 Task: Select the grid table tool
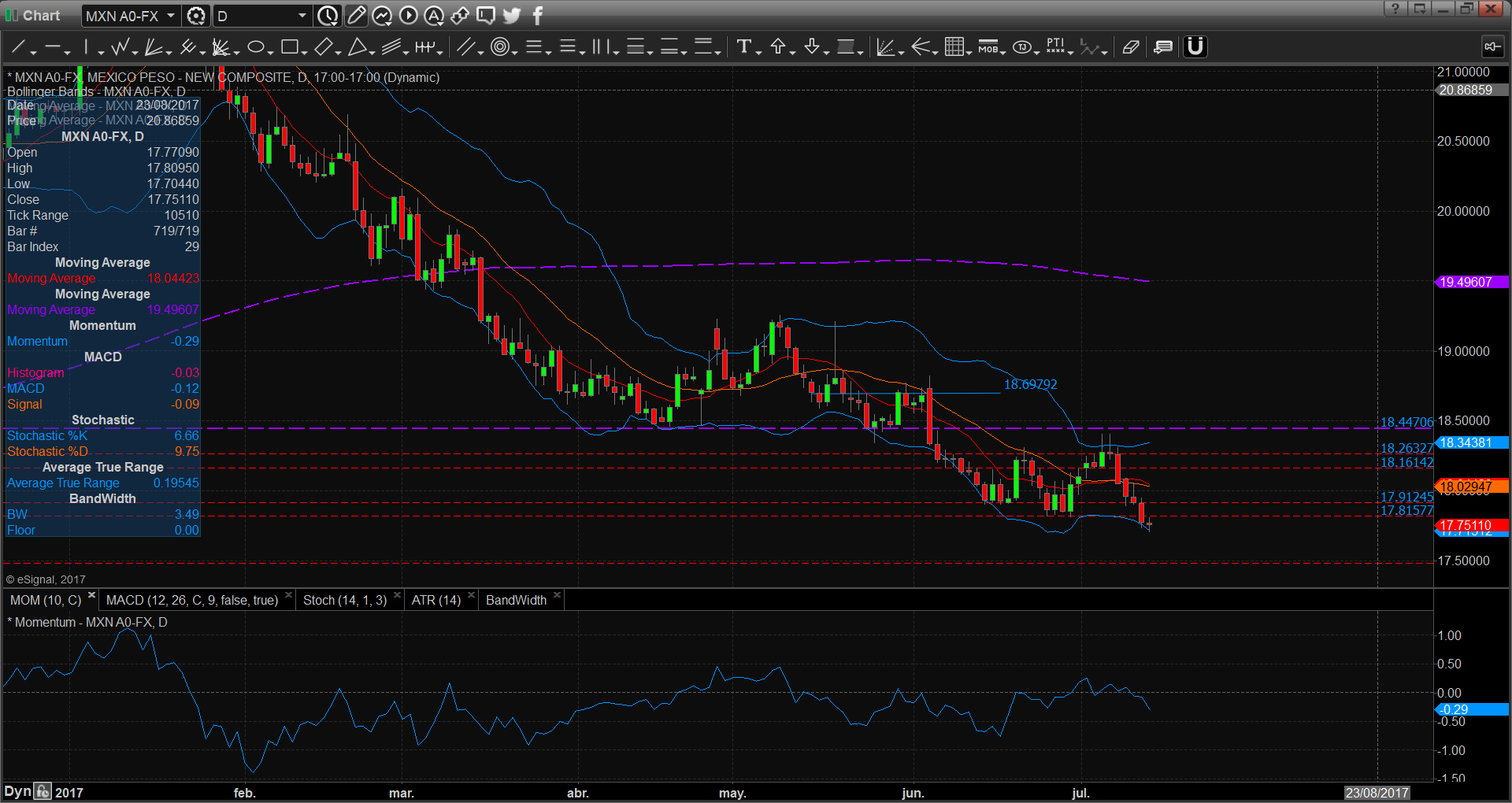(954, 47)
